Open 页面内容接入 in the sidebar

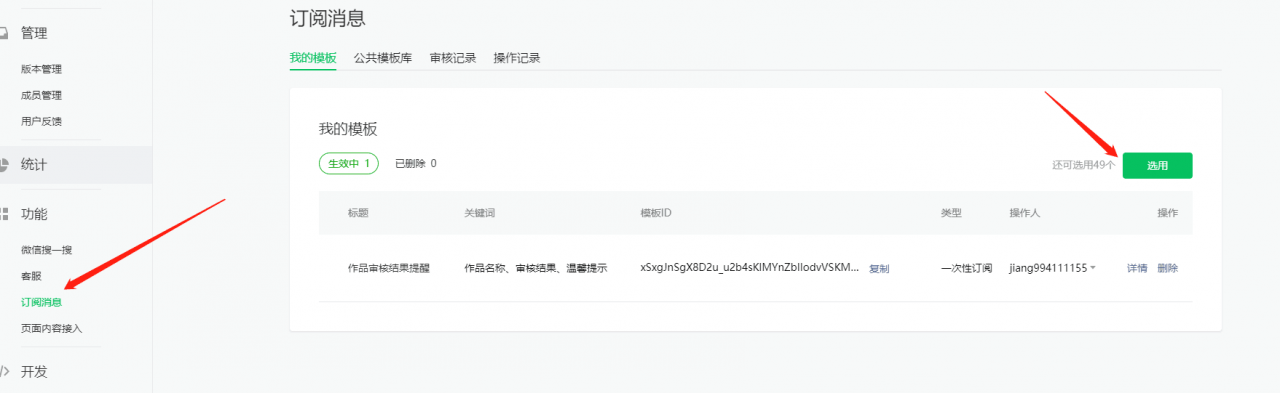[x=51, y=328]
